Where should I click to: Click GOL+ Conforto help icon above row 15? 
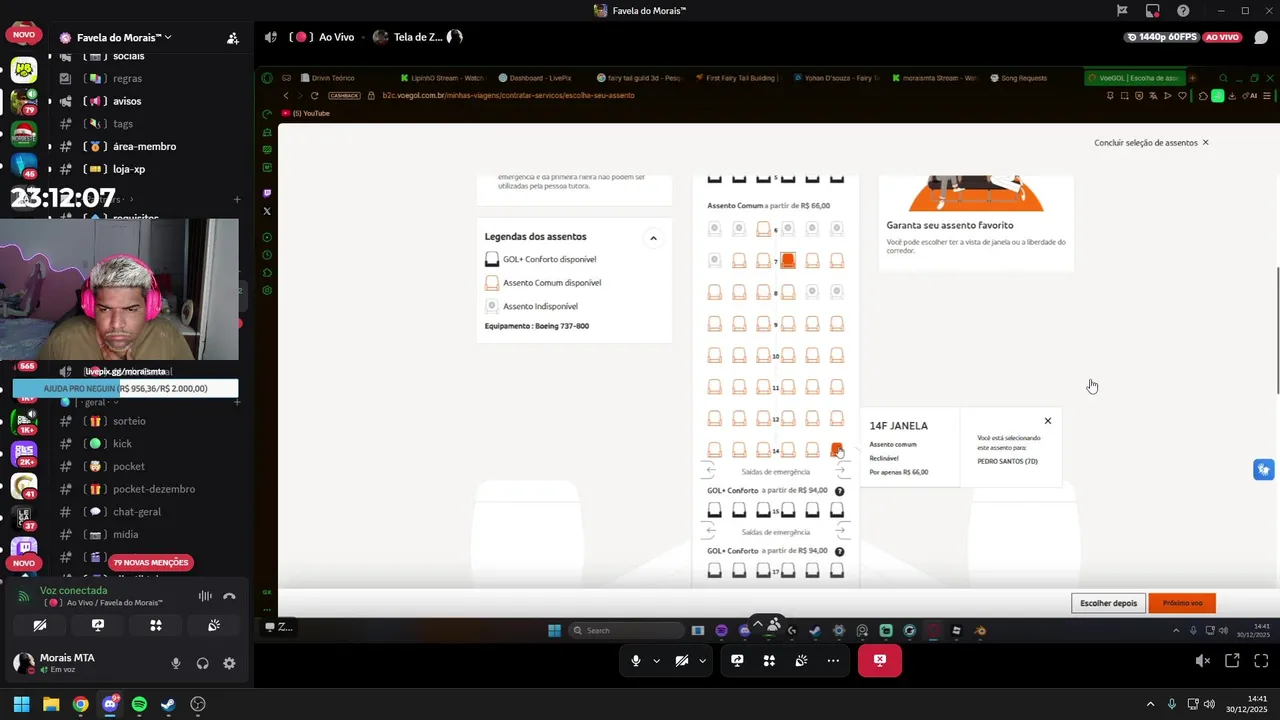pyautogui.click(x=839, y=491)
